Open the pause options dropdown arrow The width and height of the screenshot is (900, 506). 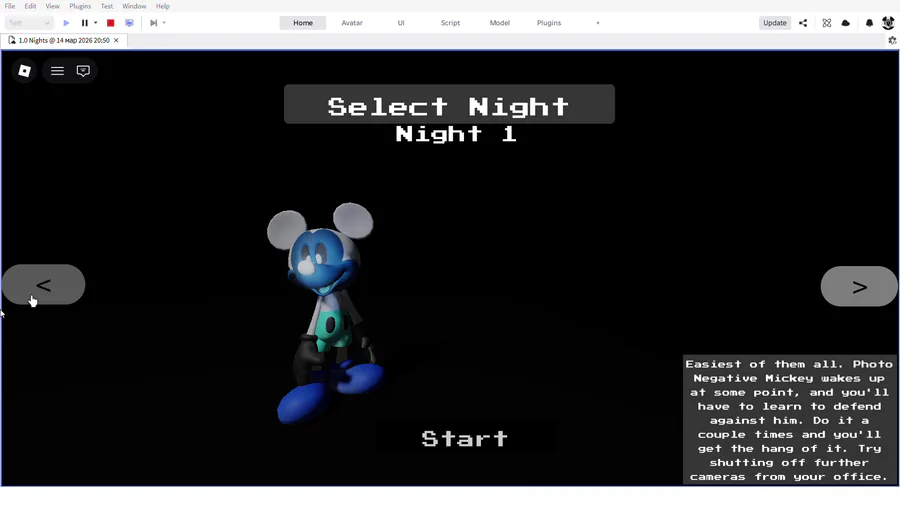(x=95, y=23)
